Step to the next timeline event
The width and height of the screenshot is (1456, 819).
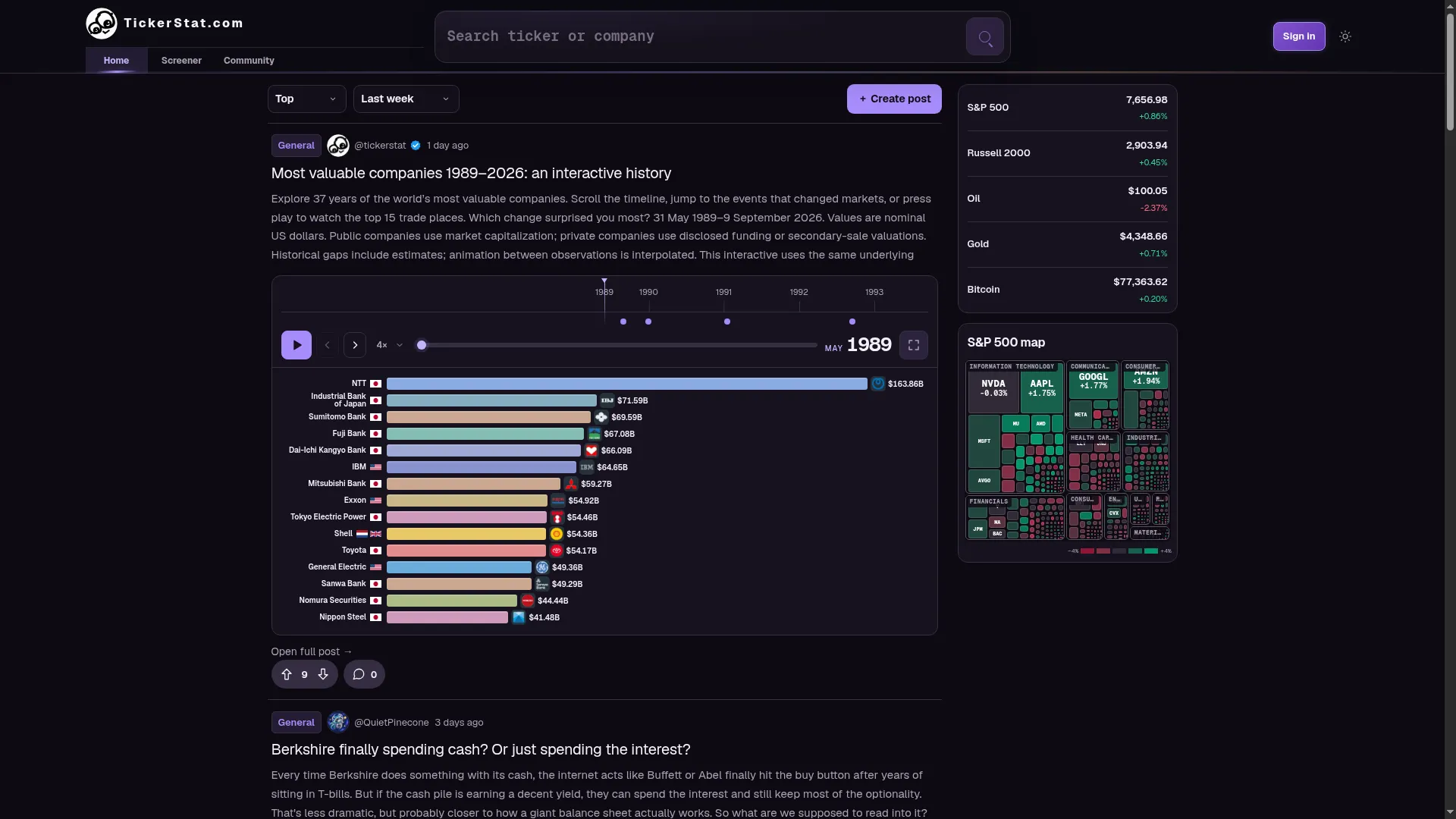(x=355, y=345)
